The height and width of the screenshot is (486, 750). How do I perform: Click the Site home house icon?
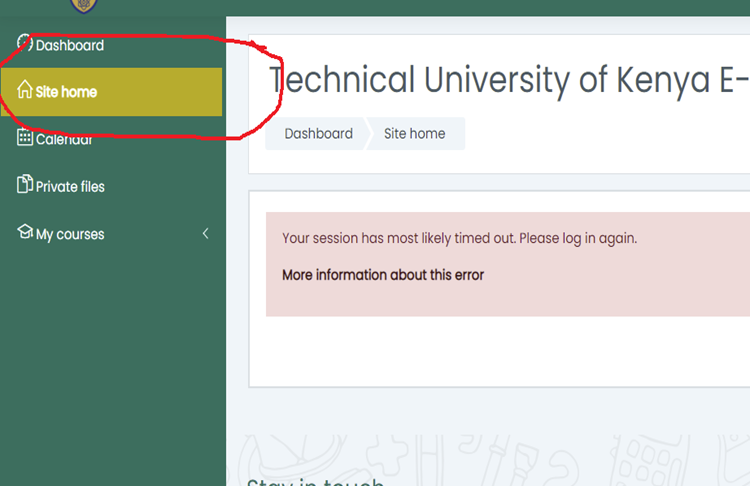(25, 89)
